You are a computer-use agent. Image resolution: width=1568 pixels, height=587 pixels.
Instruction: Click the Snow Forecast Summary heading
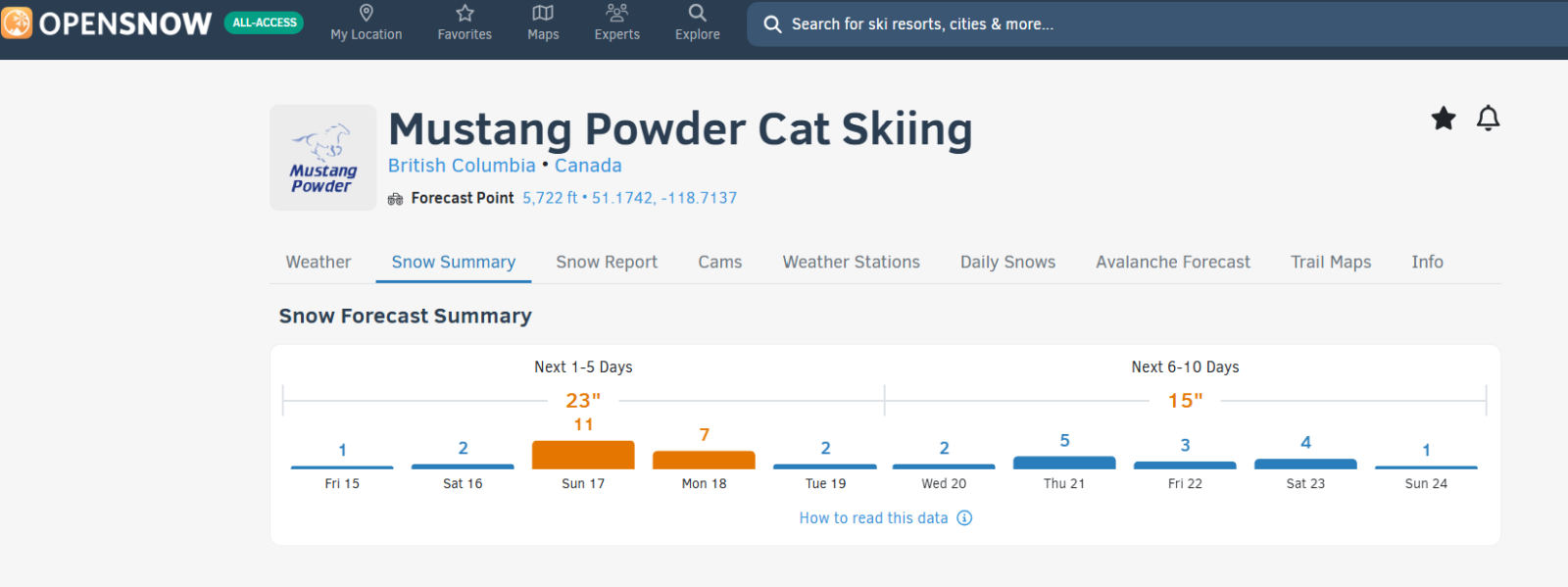click(405, 316)
